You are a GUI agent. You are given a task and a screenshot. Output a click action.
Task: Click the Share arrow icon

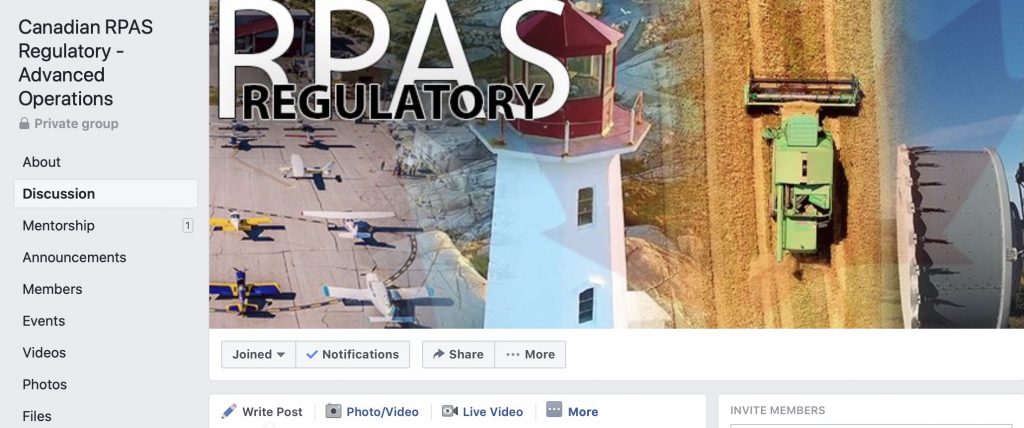438,354
